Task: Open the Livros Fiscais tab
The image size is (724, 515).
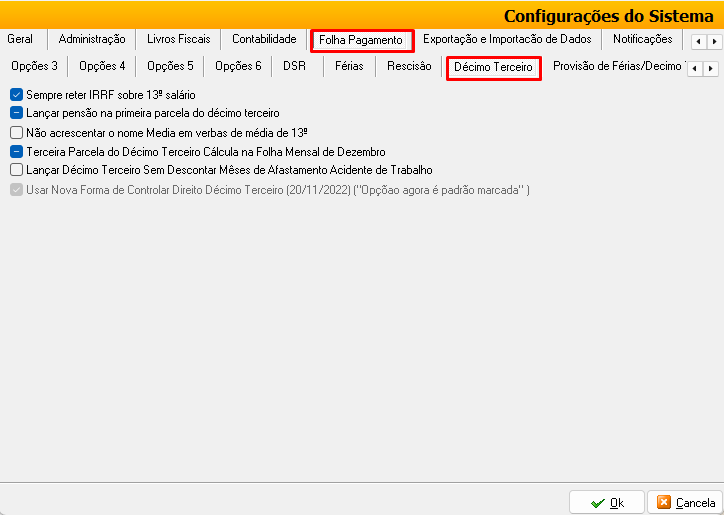Action: click(178, 40)
